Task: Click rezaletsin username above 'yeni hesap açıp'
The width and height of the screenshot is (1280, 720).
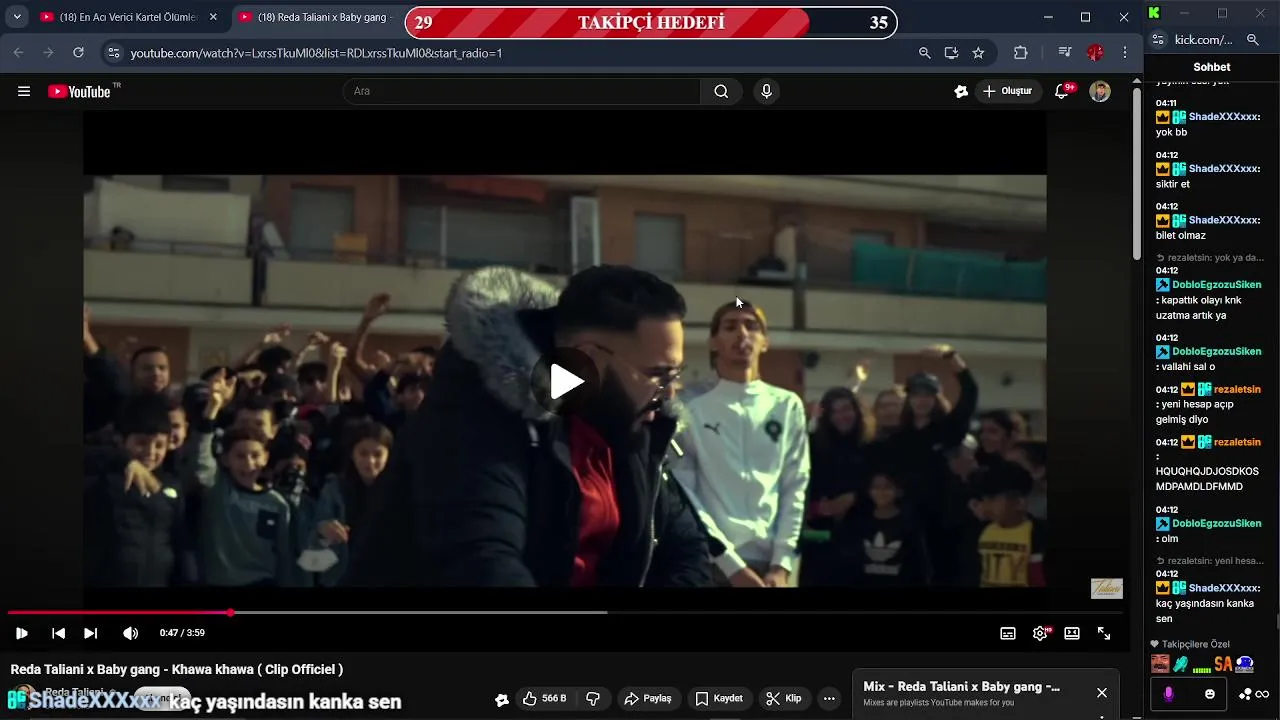Action: [1237, 389]
